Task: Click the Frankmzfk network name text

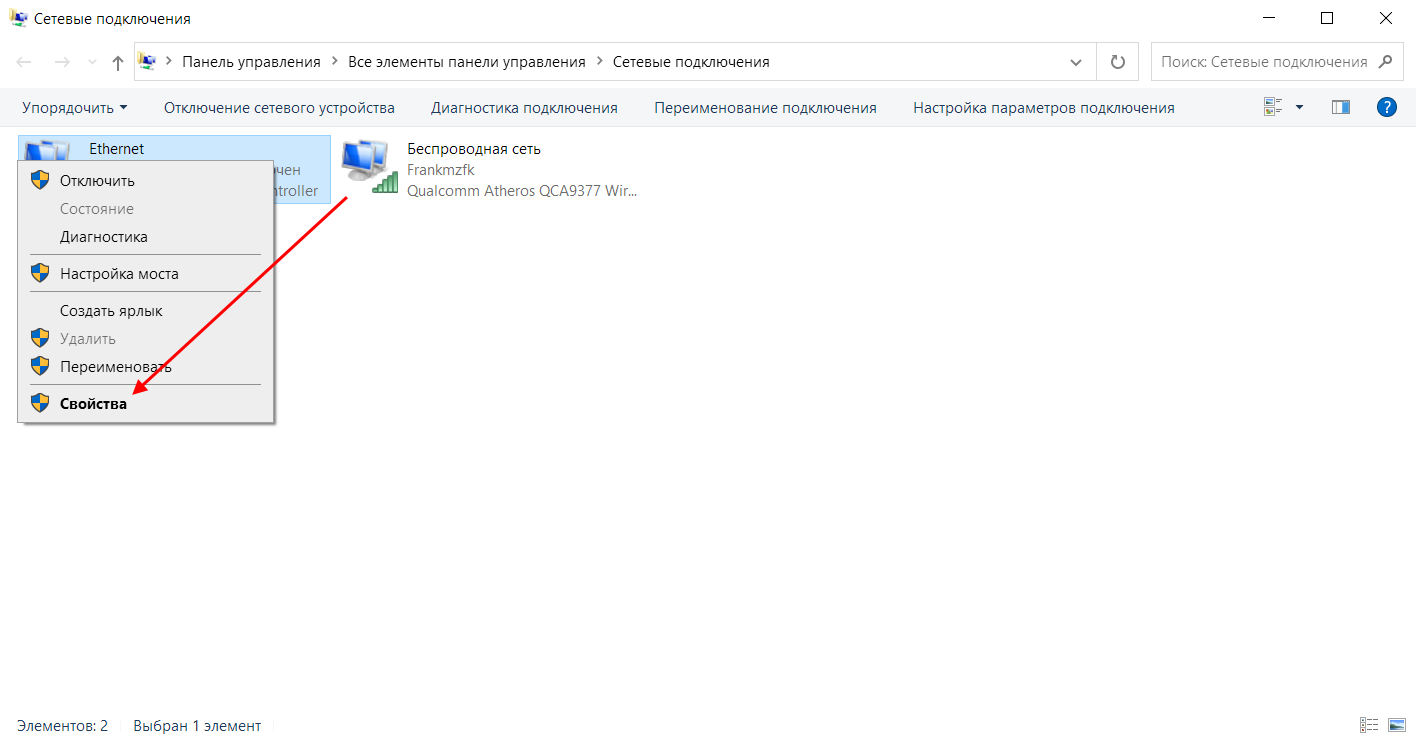Action: tap(441, 170)
